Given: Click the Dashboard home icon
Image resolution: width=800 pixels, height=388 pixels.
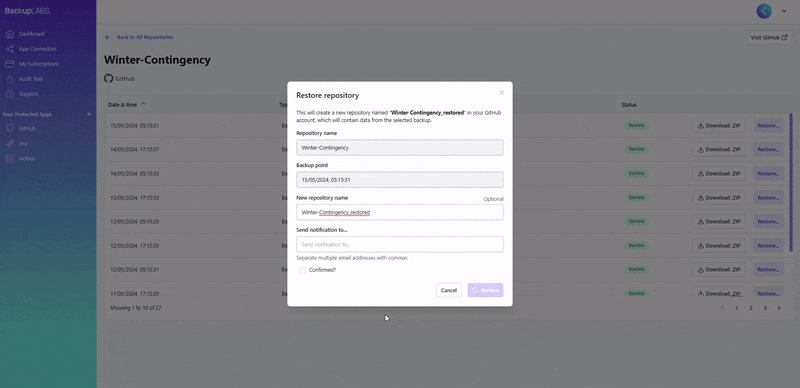Looking at the screenshot, I should [10, 34].
